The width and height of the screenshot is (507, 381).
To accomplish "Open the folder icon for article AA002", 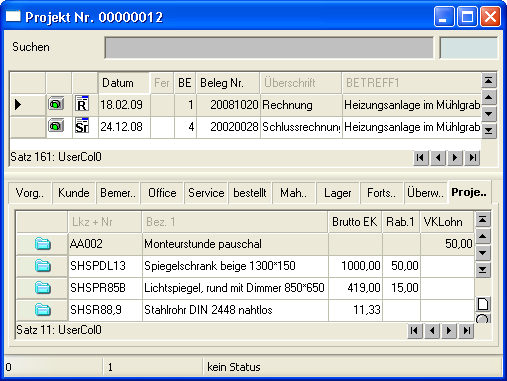I will [43, 244].
